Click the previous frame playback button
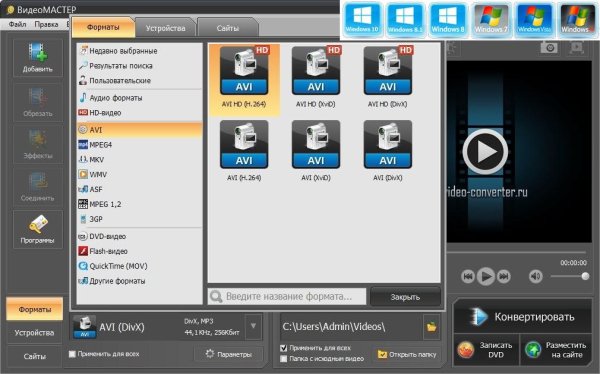This screenshot has height=374, width=600. [x=468, y=276]
